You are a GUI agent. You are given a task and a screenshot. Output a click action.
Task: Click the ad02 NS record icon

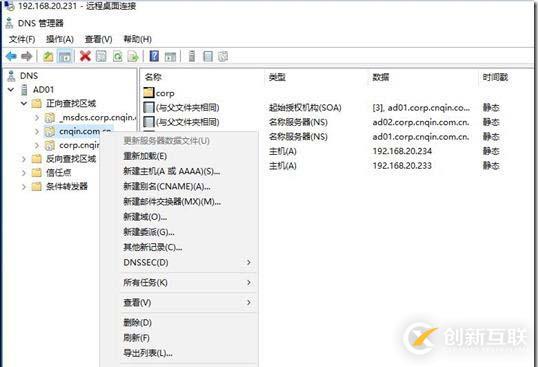(x=149, y=122)
